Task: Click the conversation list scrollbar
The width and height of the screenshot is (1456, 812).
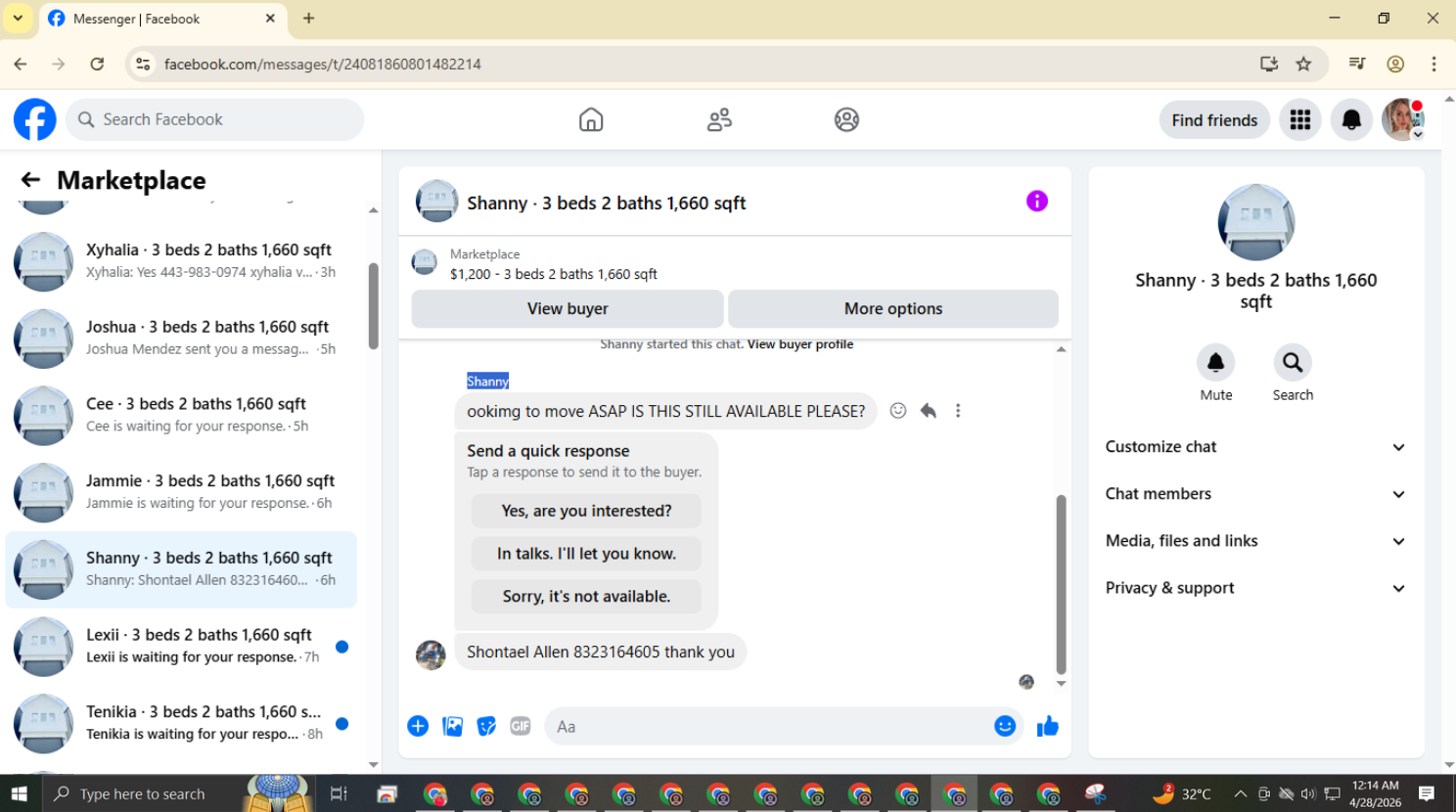Action: pyautogui.click(x=373, y=306)
